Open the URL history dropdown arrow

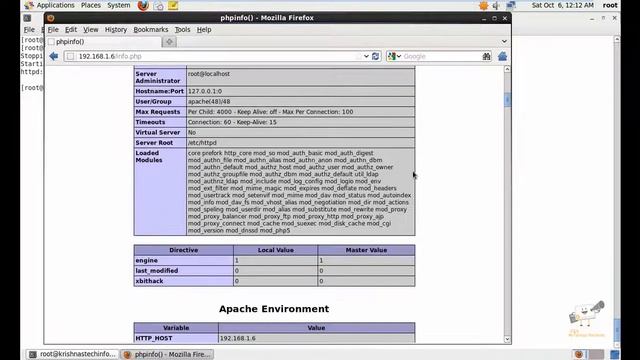[x=366, y=56]
